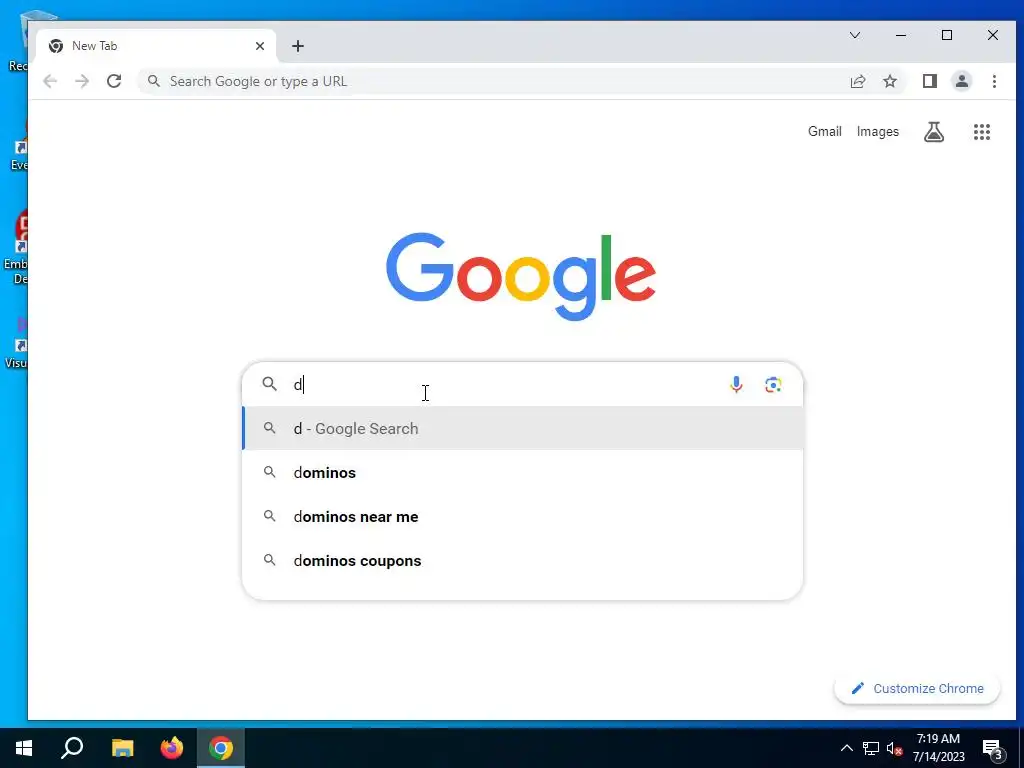Image resolution: width=1024 pixels, height=768 pixels.
Task: Open the network status tray icon
Action: coord(871,748)
